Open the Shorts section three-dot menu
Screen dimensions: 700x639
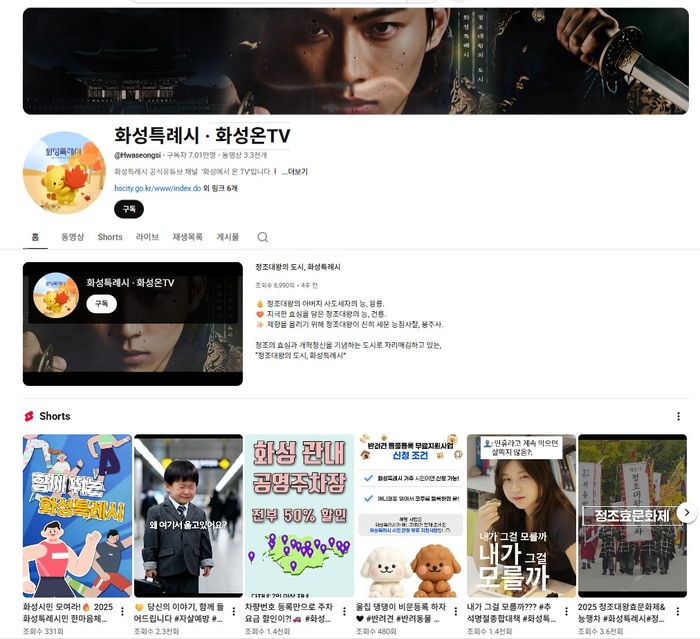(678, 416)
